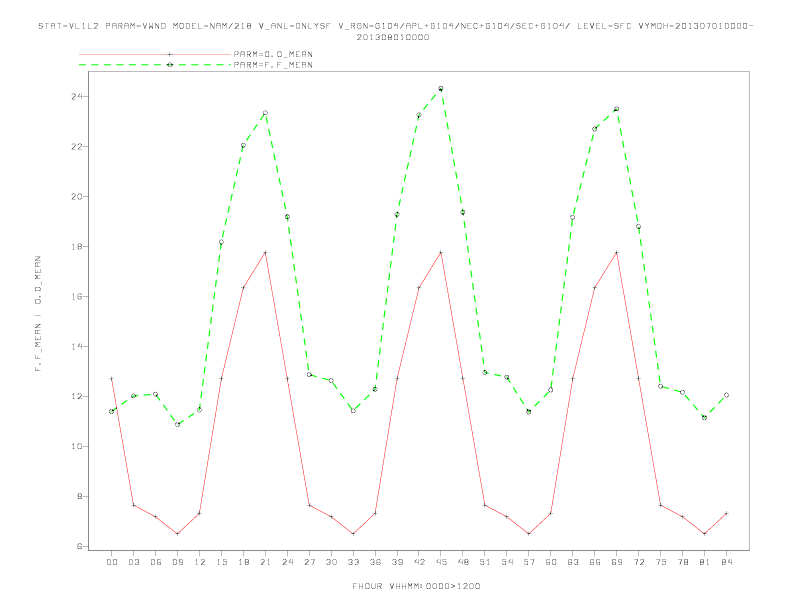Click x-axis tick label 54
792x612 pixels.
(507, 562)
